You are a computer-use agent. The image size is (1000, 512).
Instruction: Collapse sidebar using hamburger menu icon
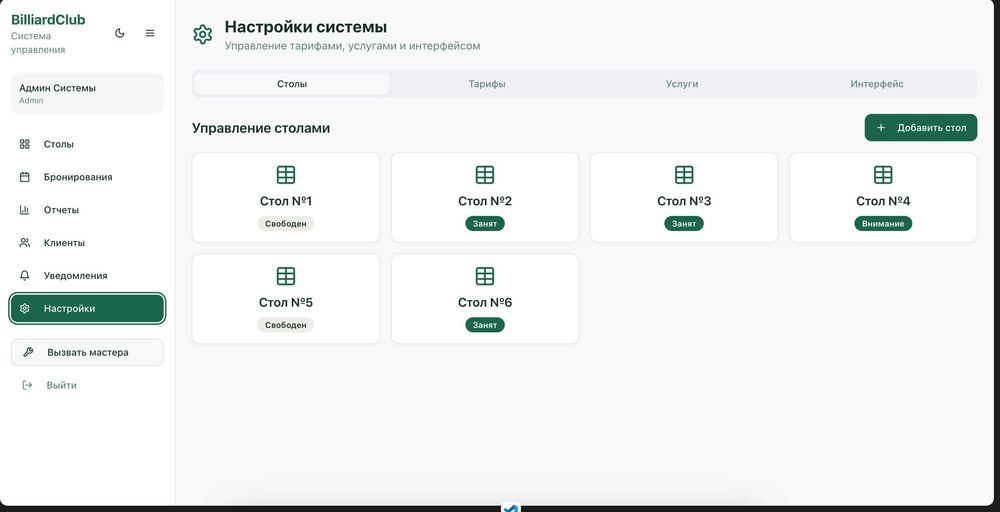[150, 33]
